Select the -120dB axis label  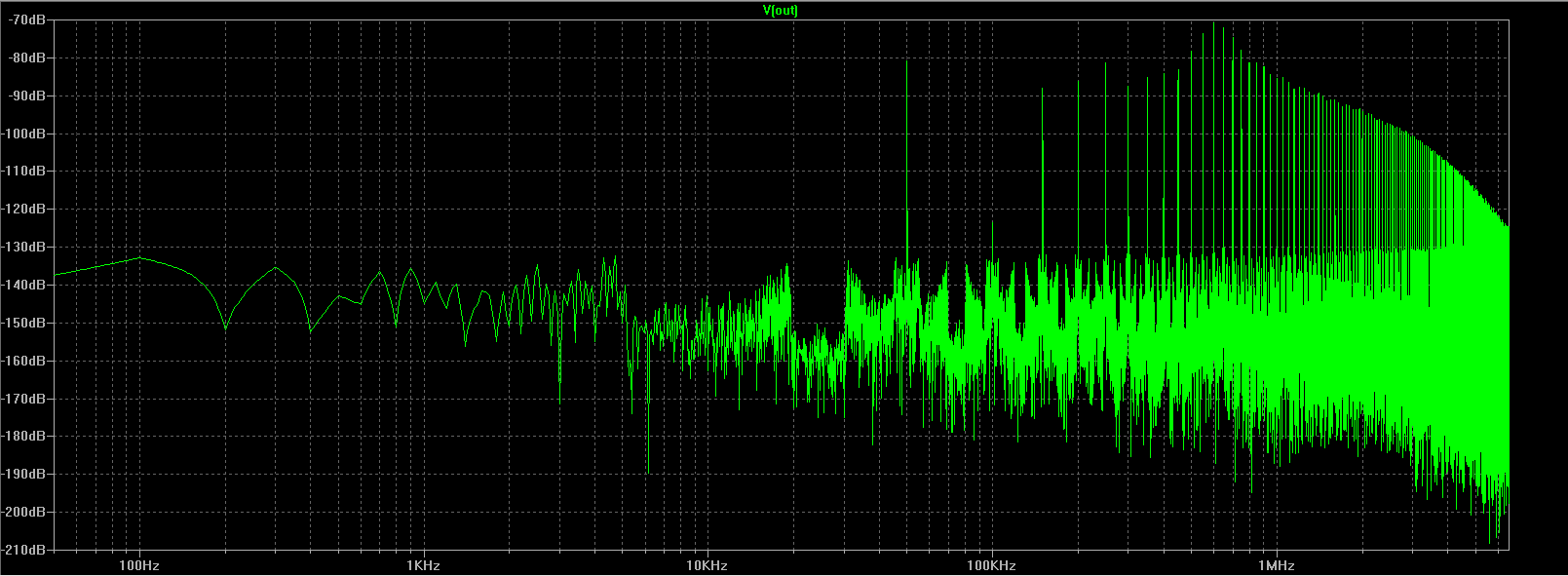(x=23, y=210)
